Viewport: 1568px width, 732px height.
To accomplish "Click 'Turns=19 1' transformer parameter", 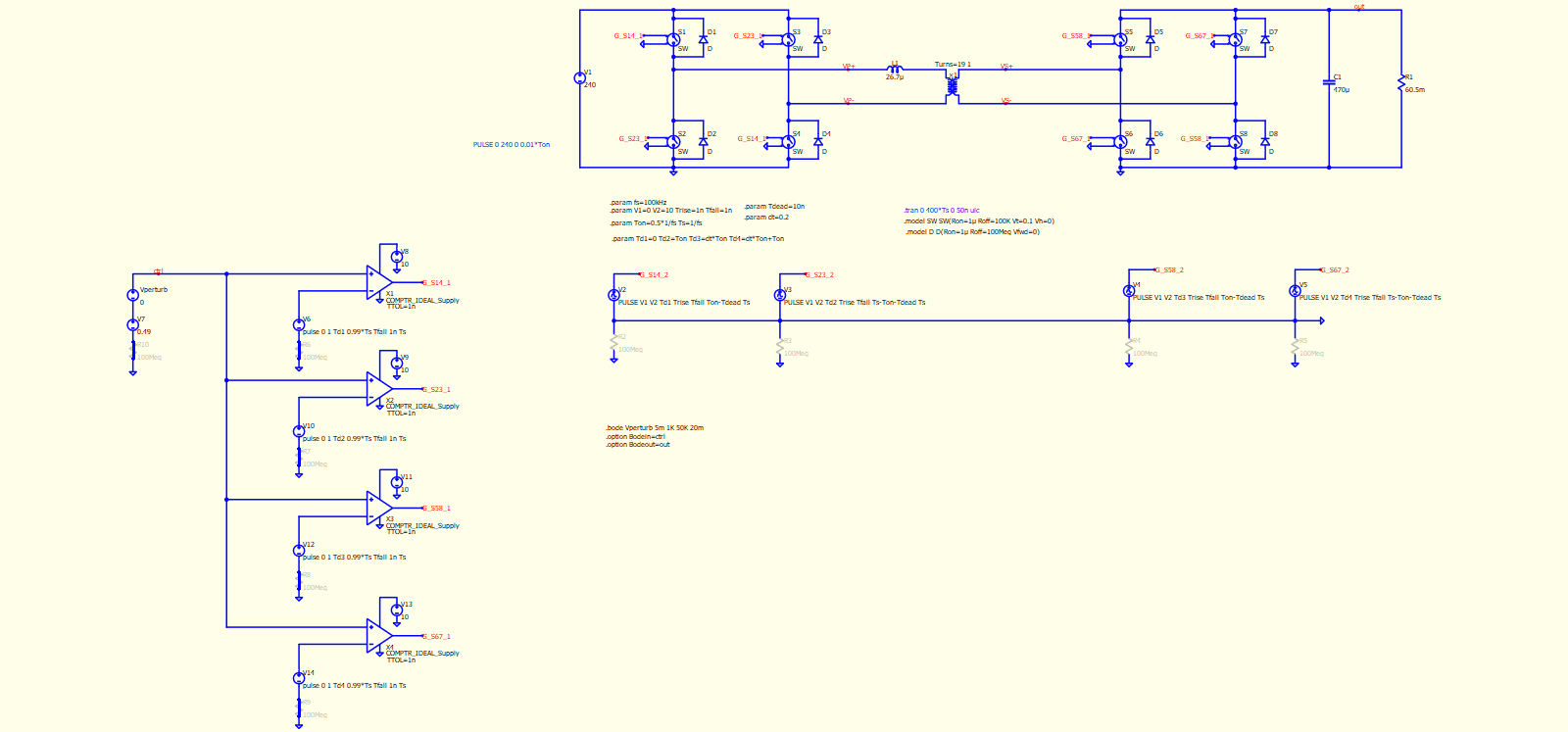I will click(953, 65).
